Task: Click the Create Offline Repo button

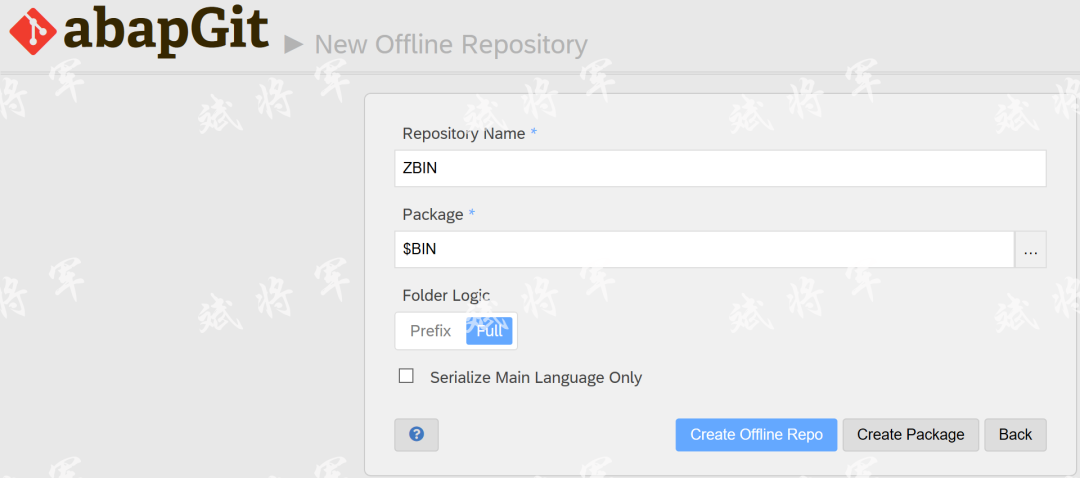Action: pos(756,435)
